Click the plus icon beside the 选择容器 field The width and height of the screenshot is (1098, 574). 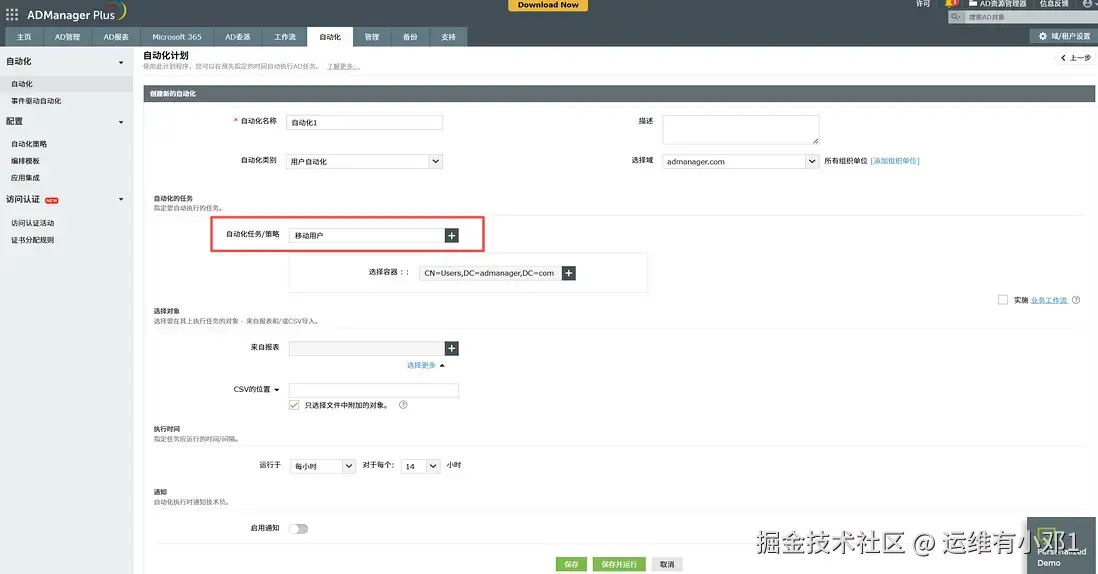click(x=569, y=273)
